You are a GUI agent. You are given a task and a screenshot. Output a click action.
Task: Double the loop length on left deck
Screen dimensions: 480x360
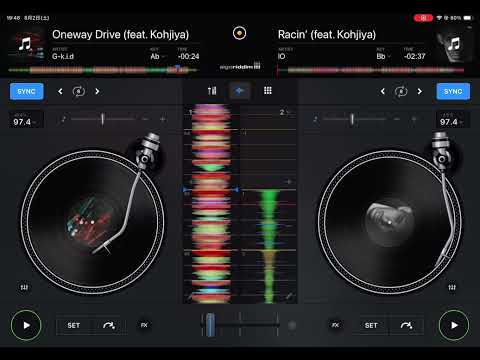pos(97,91)
